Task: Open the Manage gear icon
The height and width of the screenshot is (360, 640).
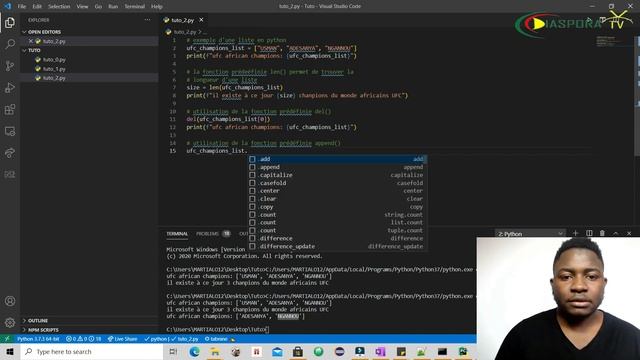Action: (10, 322)
